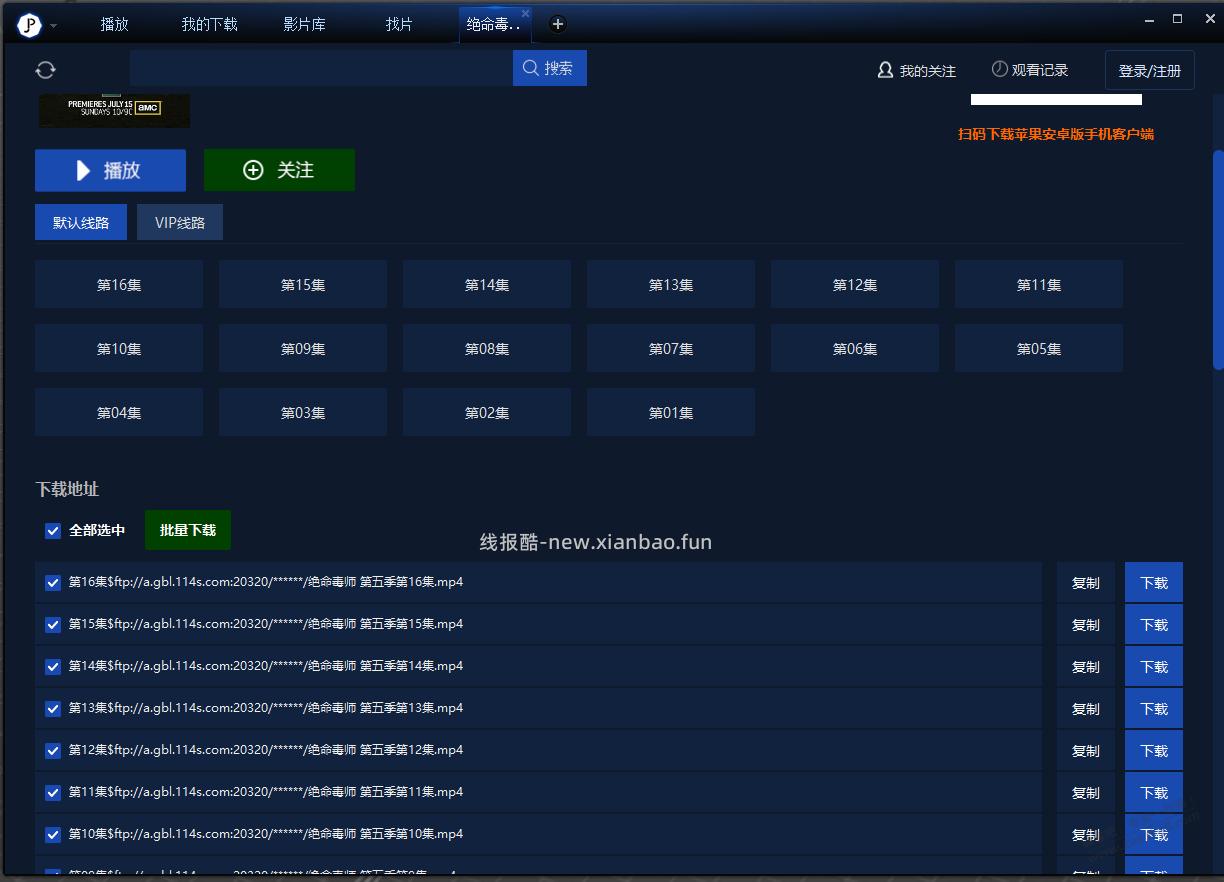Open a new tab with plus icon

558,24
